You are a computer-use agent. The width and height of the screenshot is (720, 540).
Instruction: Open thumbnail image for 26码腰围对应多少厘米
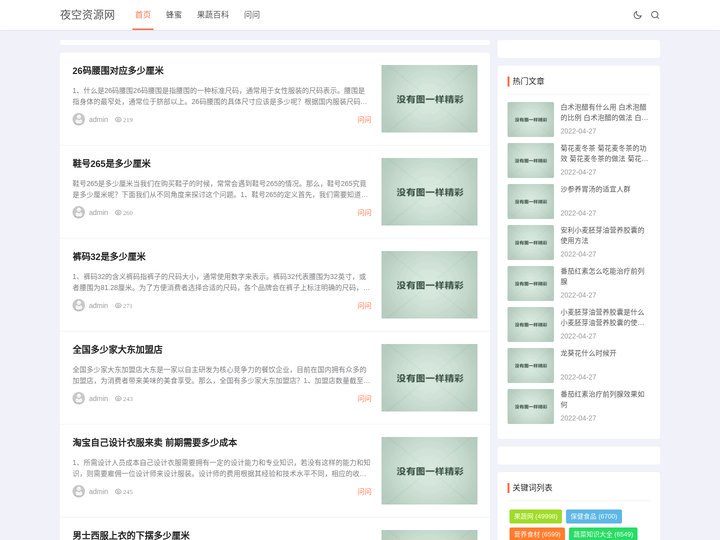[429, 99]
